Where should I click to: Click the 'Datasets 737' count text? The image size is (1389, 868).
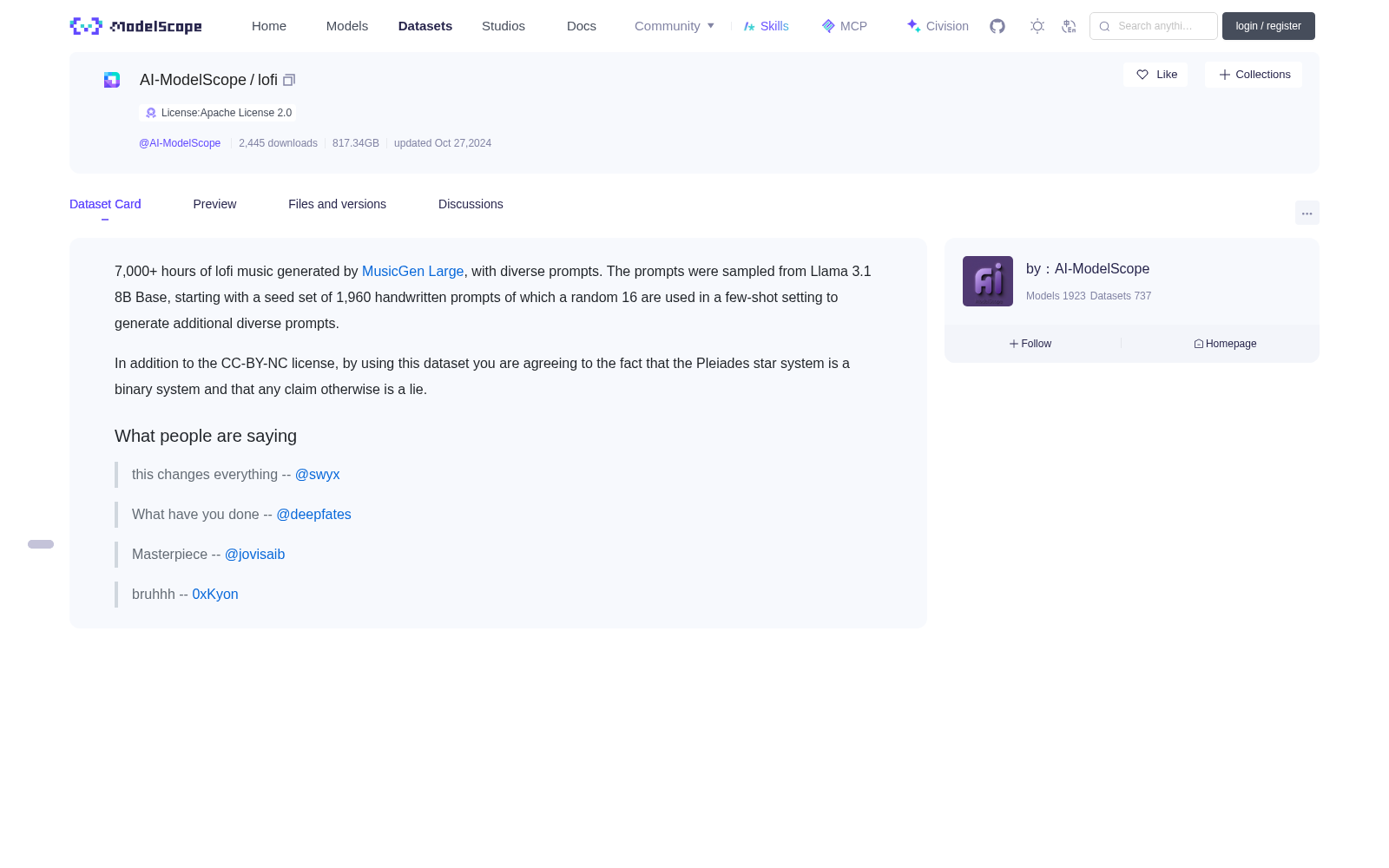[1121, 296]
